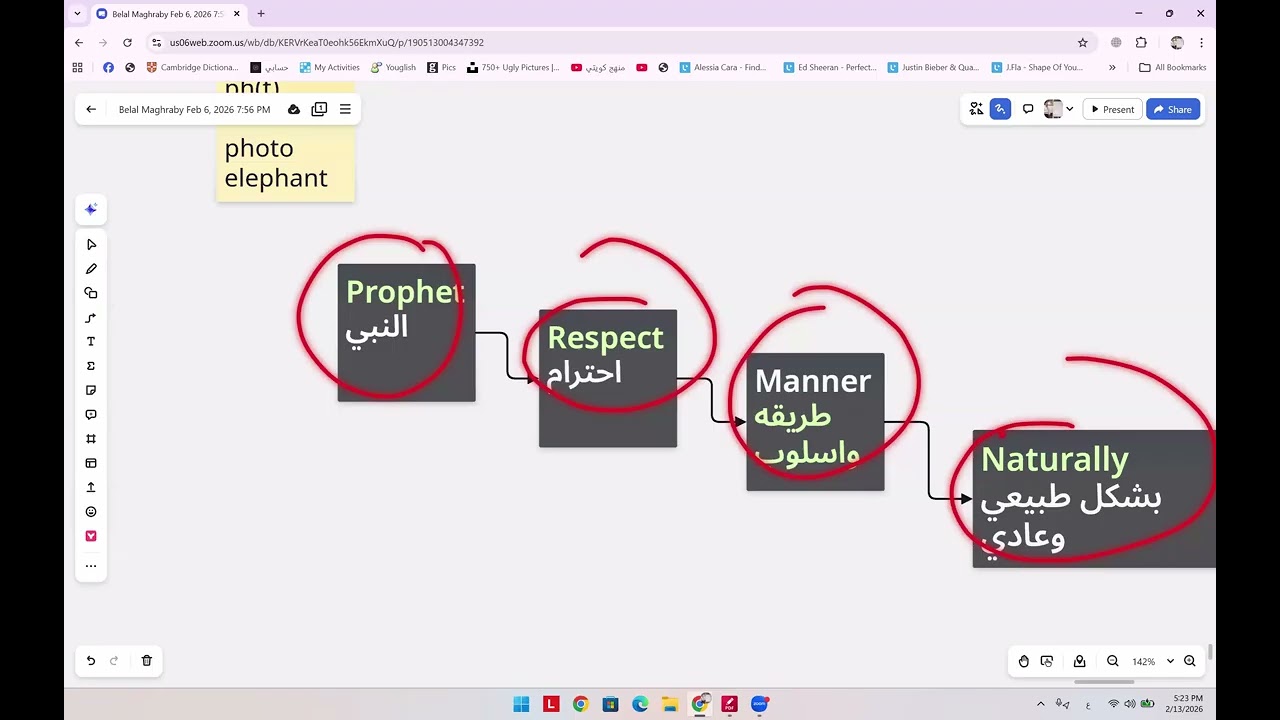Open the templates tool in toolbar
The width and height of the screenshot is (1280, 720).
[91, 463]
